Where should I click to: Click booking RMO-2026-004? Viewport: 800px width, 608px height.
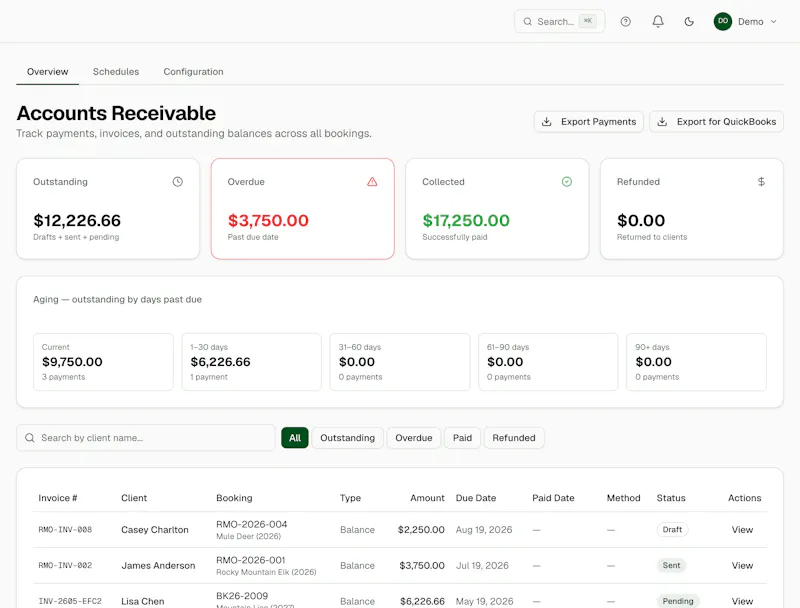pos(252,524)
